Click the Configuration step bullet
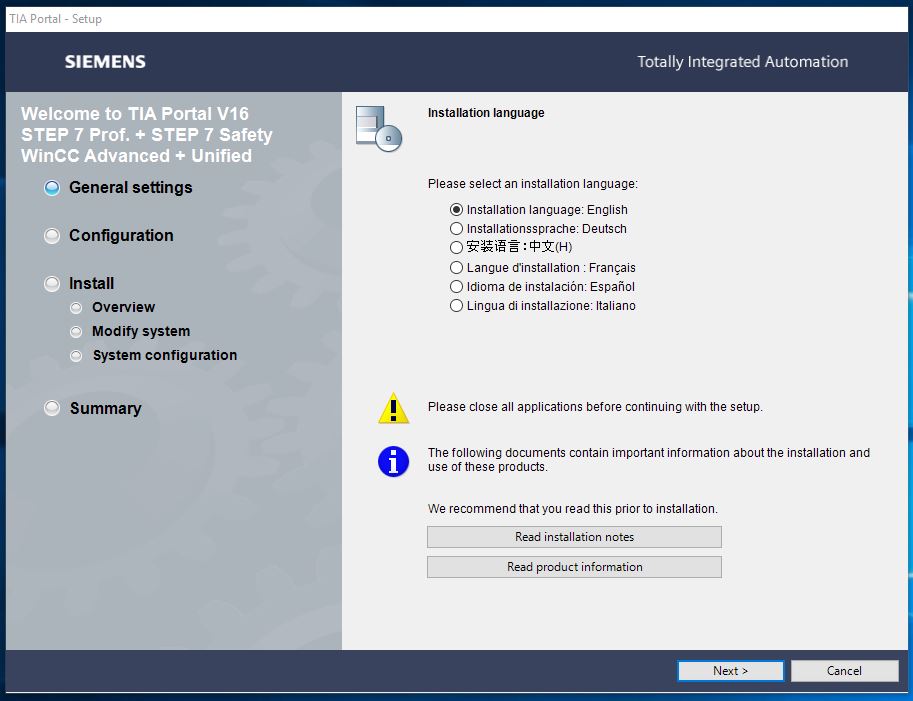This screenshot has width=913, height=701. [52, 236]
